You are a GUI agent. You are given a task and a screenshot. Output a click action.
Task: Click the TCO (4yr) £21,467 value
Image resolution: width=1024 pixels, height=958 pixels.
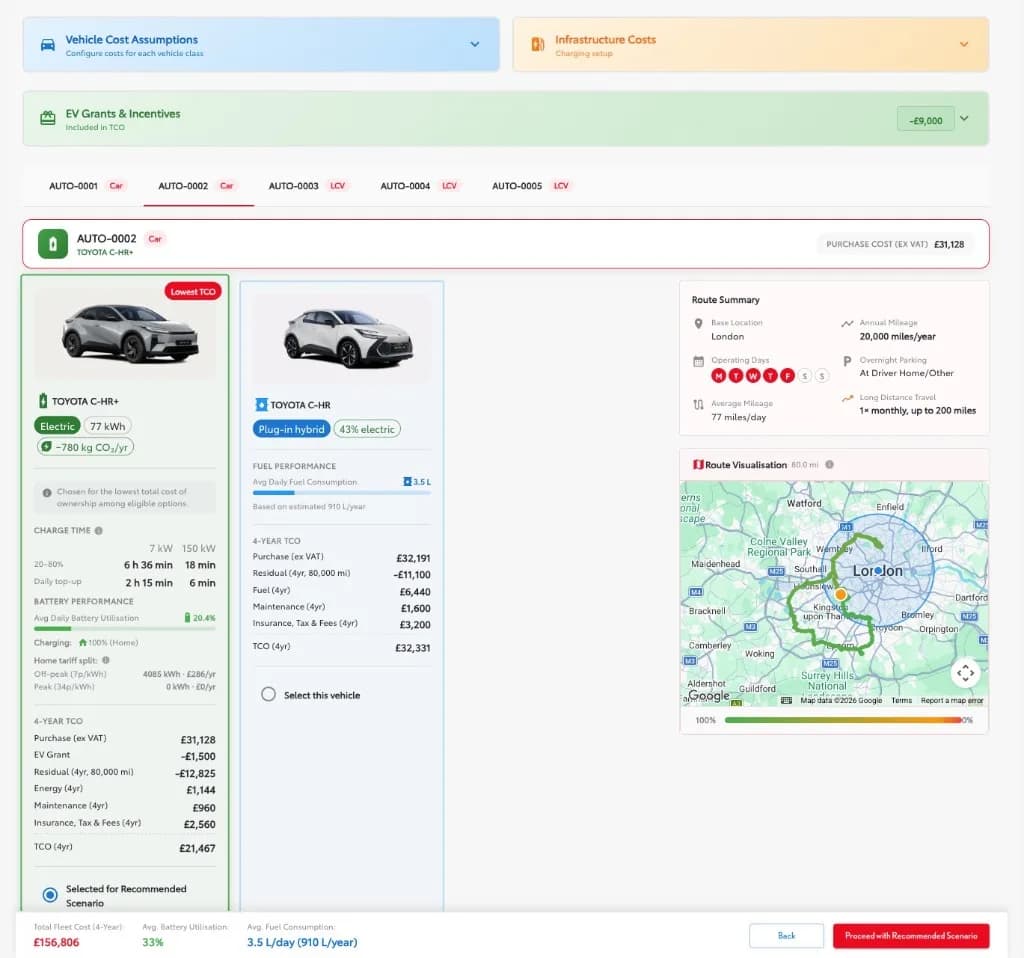197,848
